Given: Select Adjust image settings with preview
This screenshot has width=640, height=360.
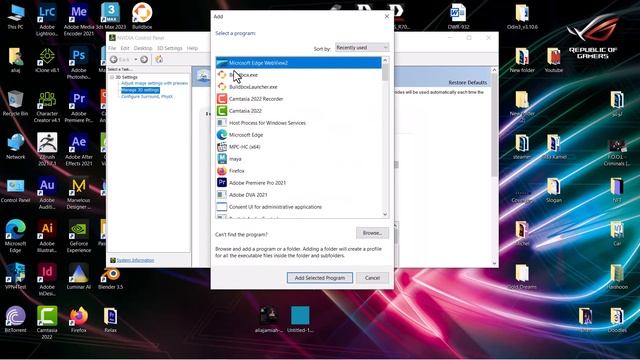Looking at the screenshot, I should [x=154, y=83].
